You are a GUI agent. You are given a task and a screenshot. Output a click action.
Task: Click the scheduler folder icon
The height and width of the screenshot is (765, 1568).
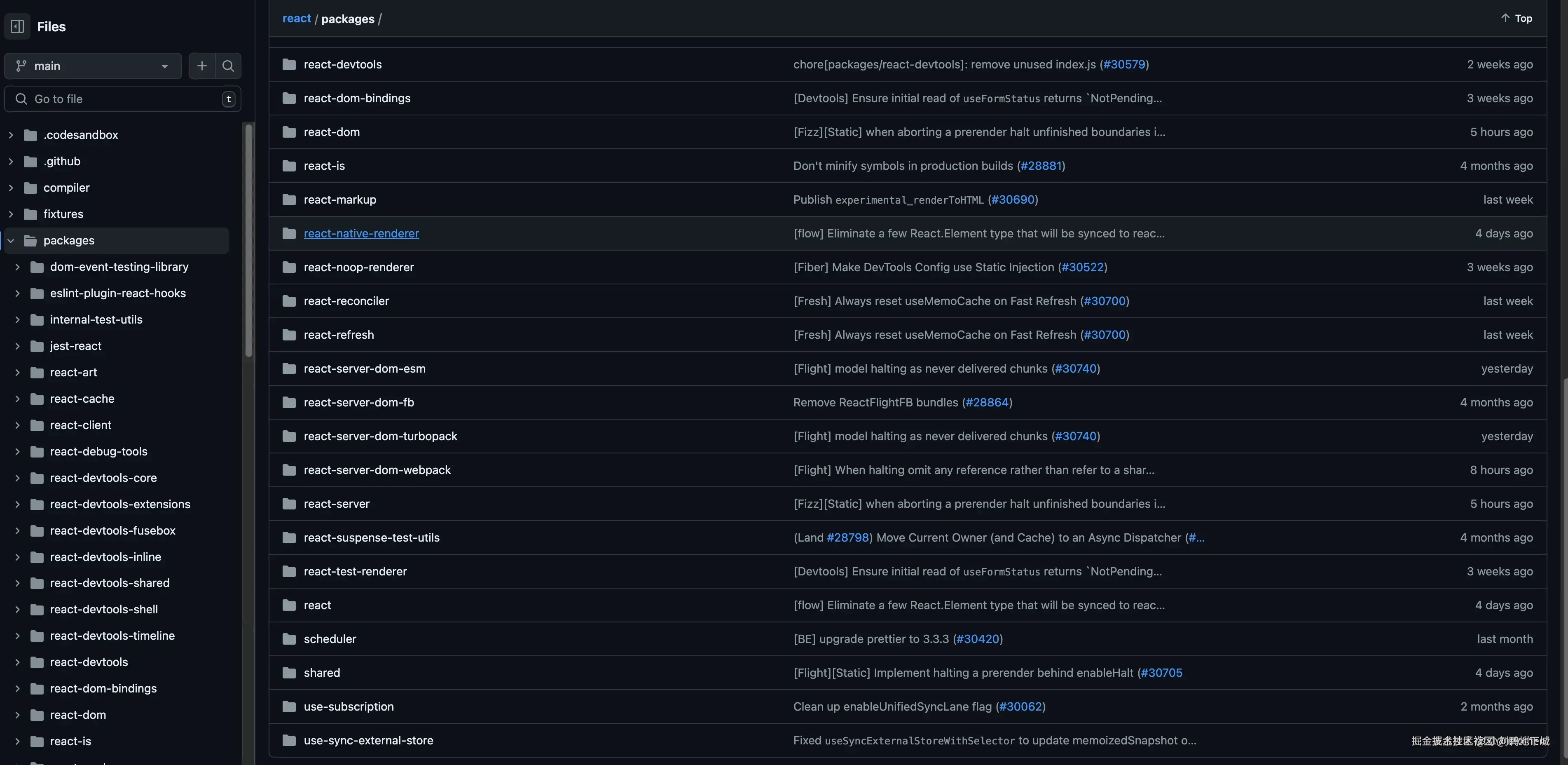coord(289,639)
